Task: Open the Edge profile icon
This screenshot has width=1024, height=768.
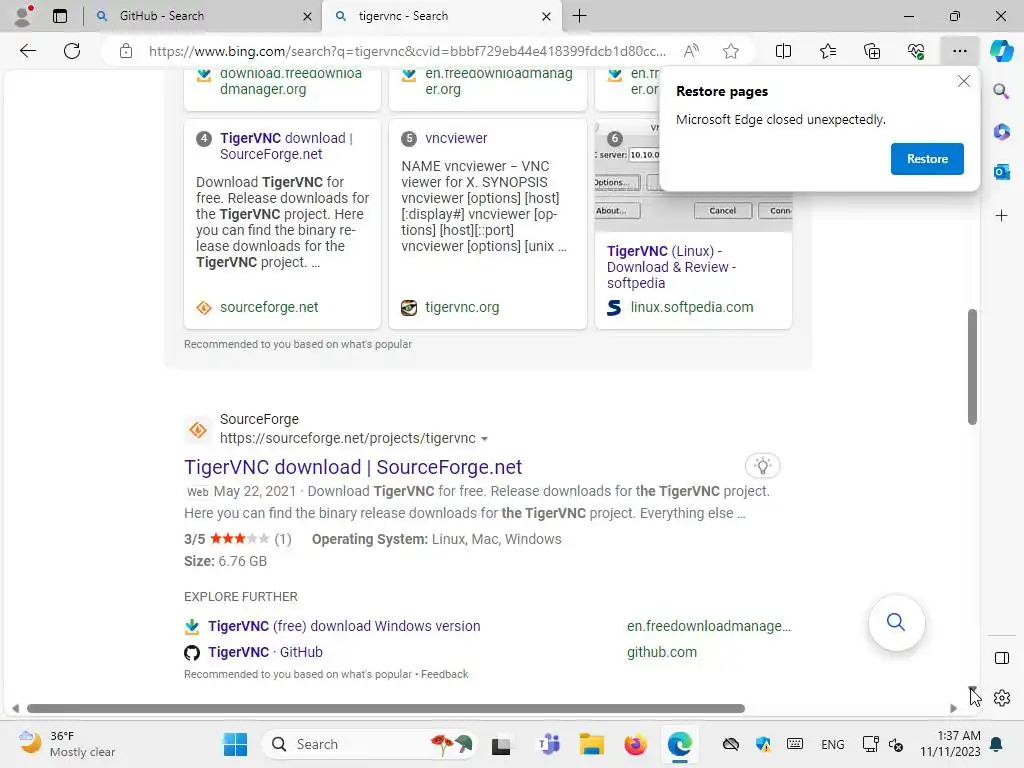Action: tap(23, 16)
